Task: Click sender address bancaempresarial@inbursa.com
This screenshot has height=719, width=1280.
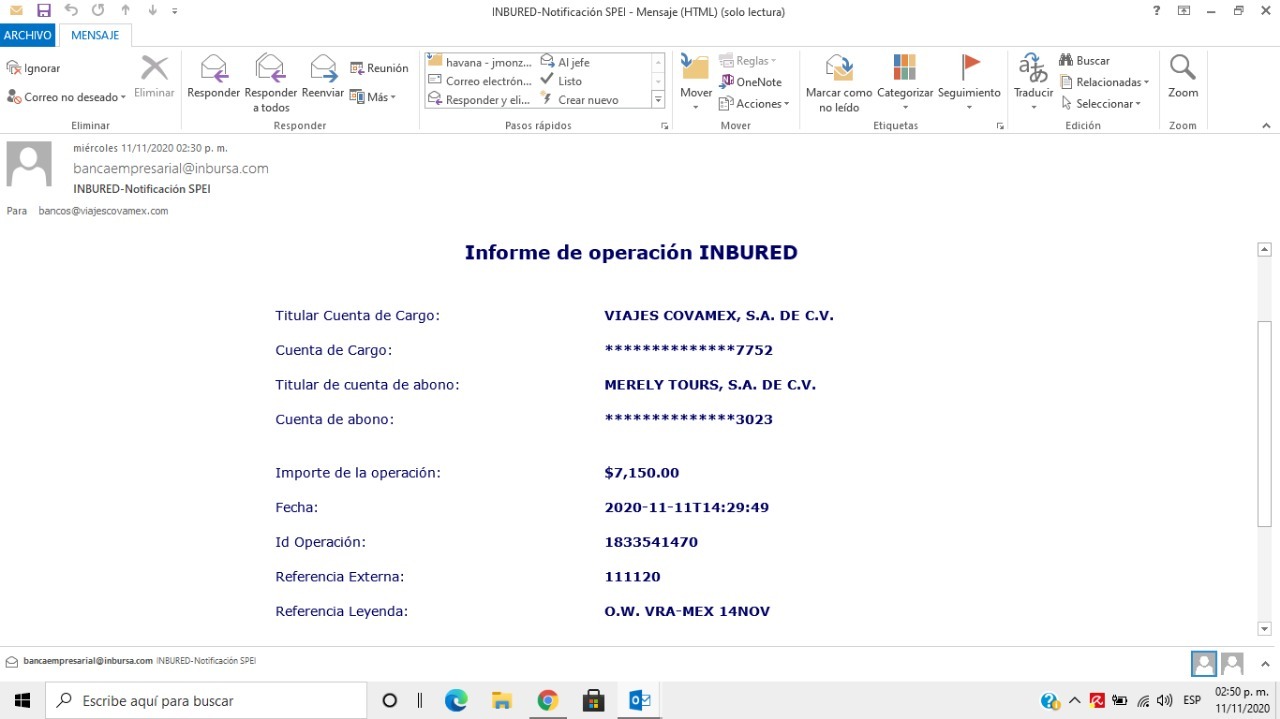Action: (171, 168)
